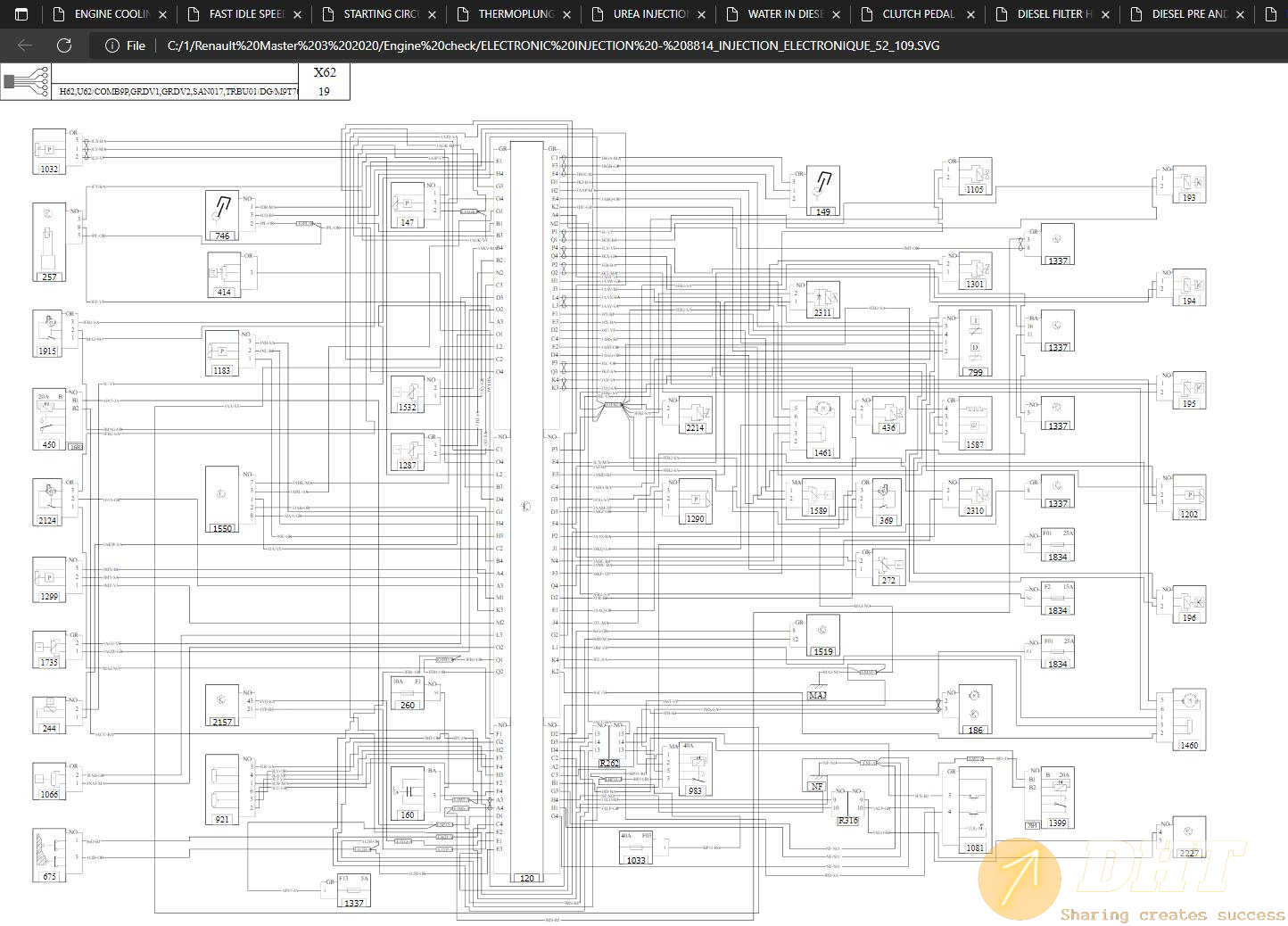Close the WATER IN DIESEL tab
Image resolution: width=1288 pixels, height=926 pixels.
[x=836, y=15]
